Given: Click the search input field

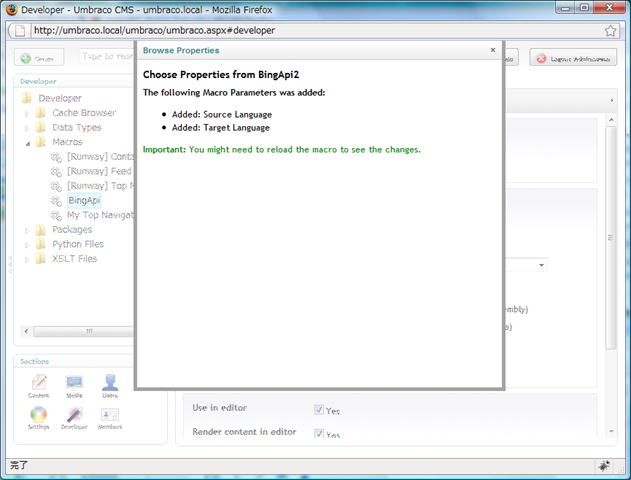Looking at the screenshot, I should coord(107,57).
